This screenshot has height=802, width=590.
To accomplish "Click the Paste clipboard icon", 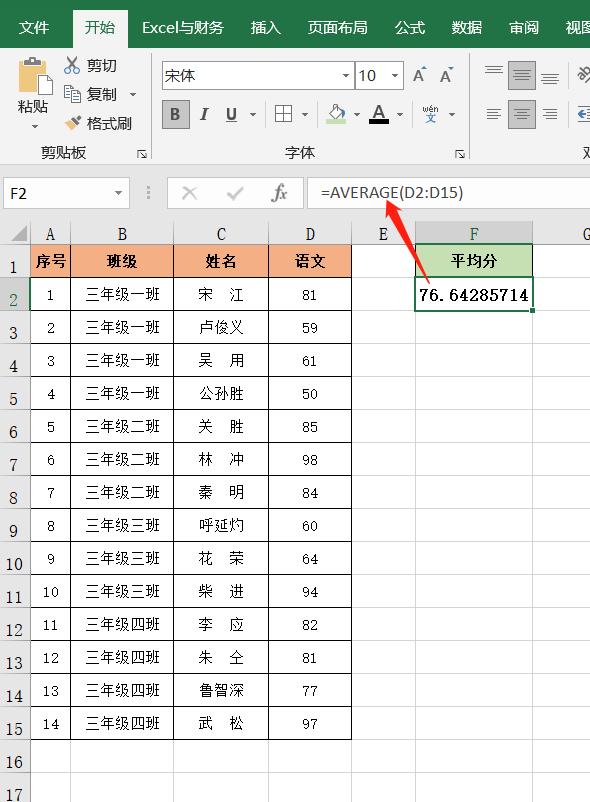I will point(34,76).
